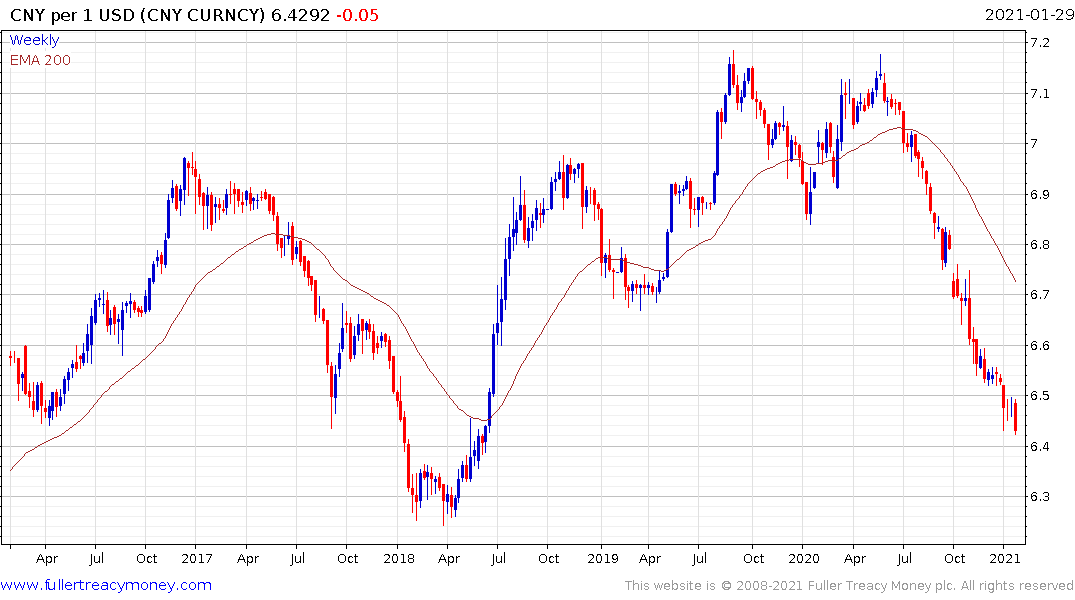The width and height of the screenshot is (1075, 600).
Task: Click the 'Weekly' interval label
Action: 34,40
